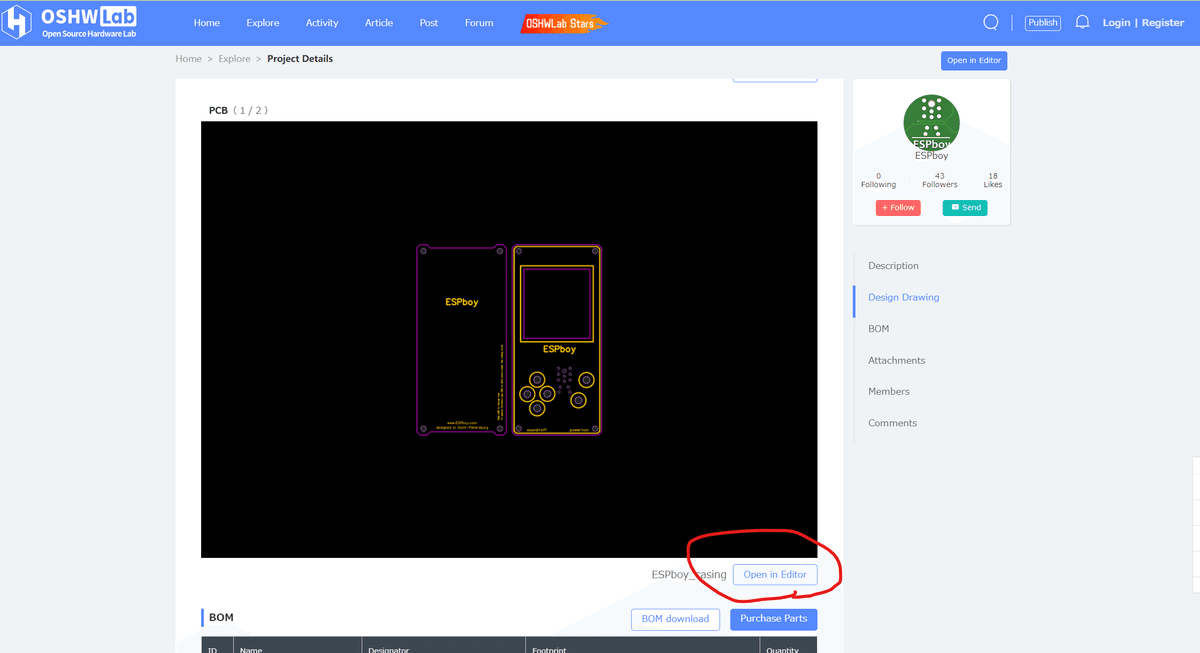Click the 18 Likes count
Viewport: 1200px width, 653px height.
993,180
